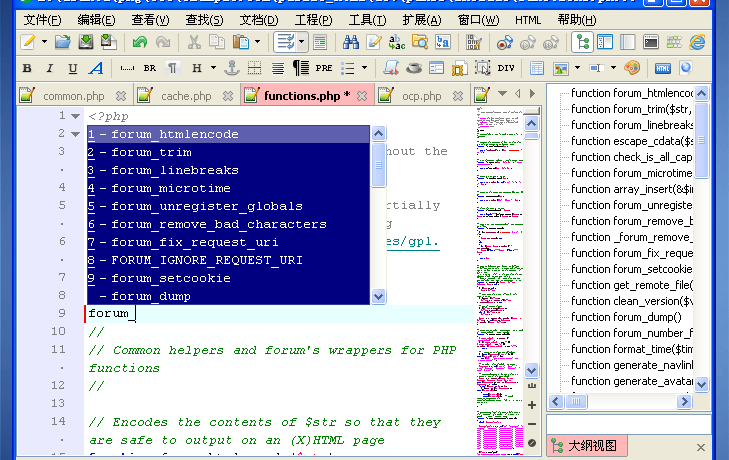Click the Replace 'ab ac' icon

pos(397,42)
